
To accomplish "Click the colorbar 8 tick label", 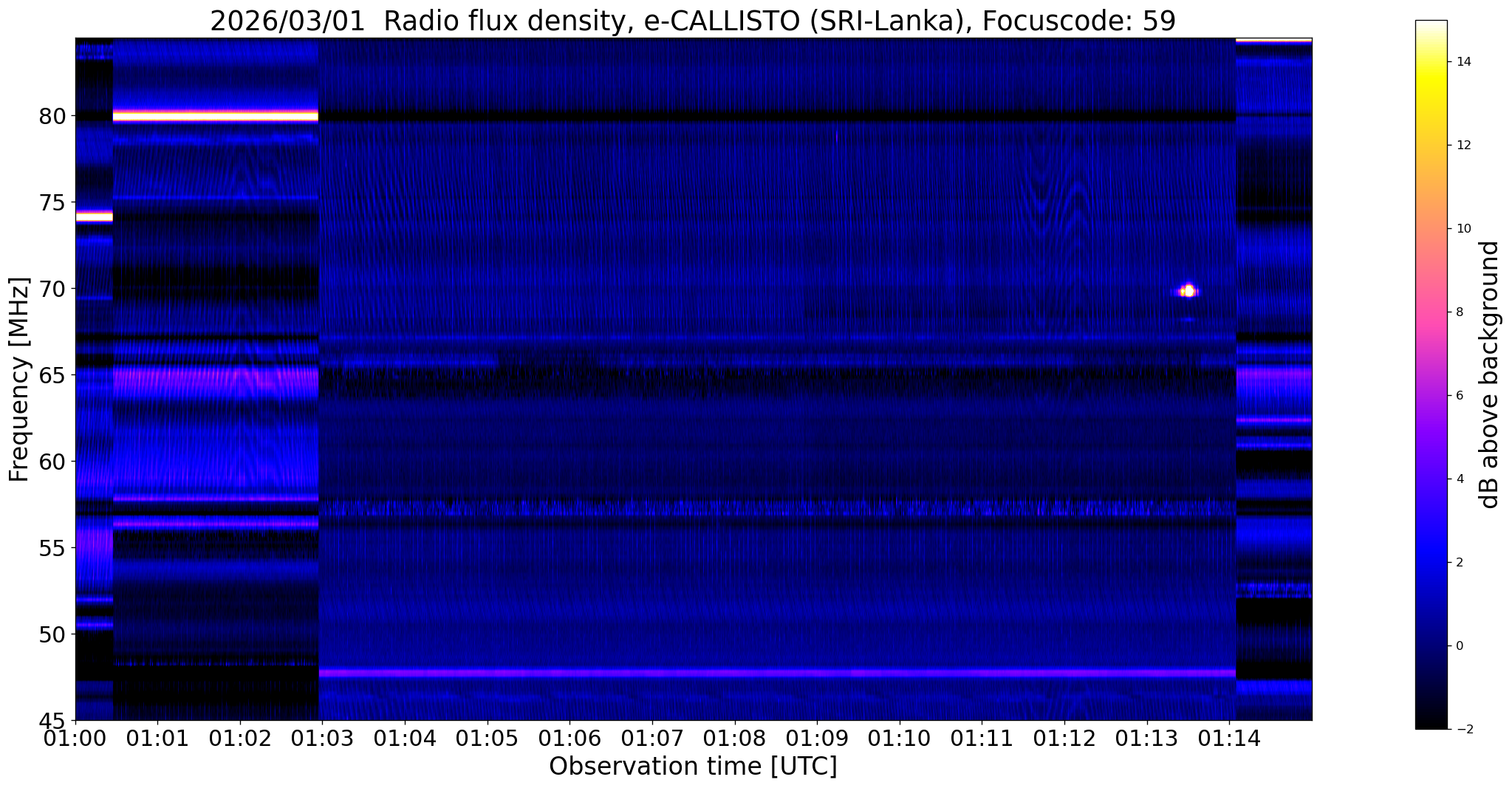I will (1458, 312).
